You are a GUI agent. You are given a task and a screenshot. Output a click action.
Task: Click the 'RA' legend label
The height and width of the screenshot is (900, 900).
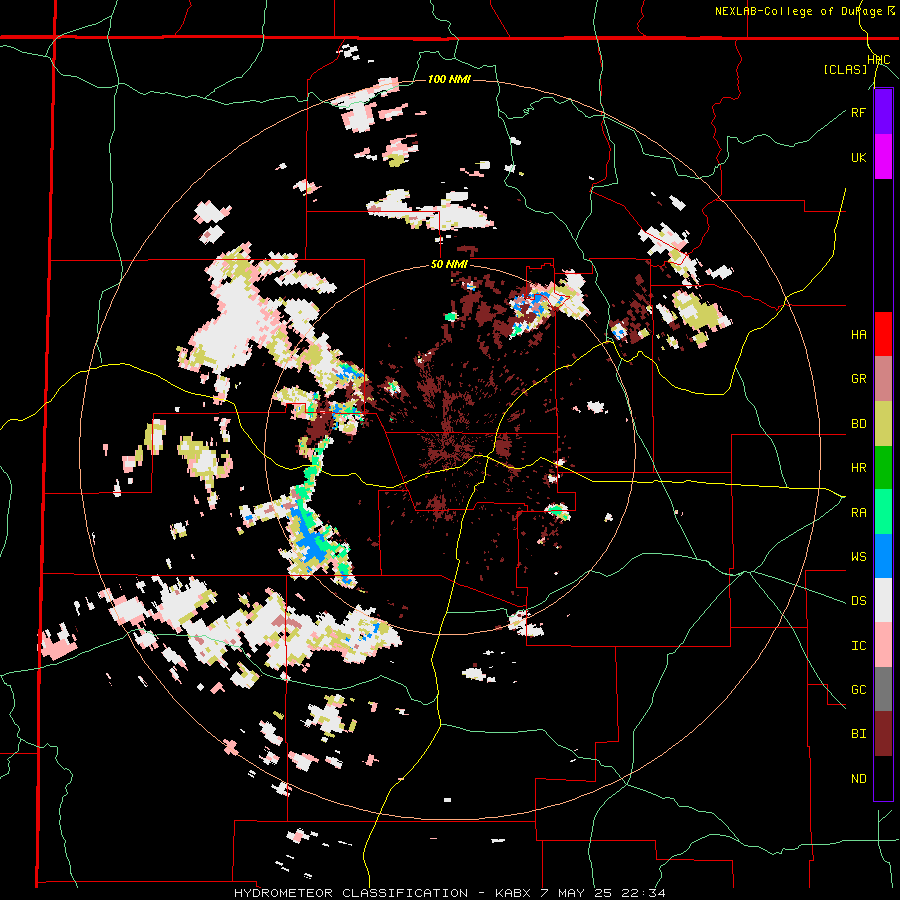coord(858,513)
